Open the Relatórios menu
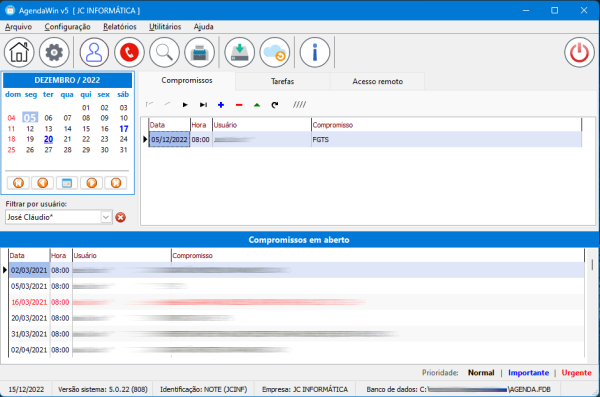This screenshot has height=397, width=600. (x=120, y=27)
